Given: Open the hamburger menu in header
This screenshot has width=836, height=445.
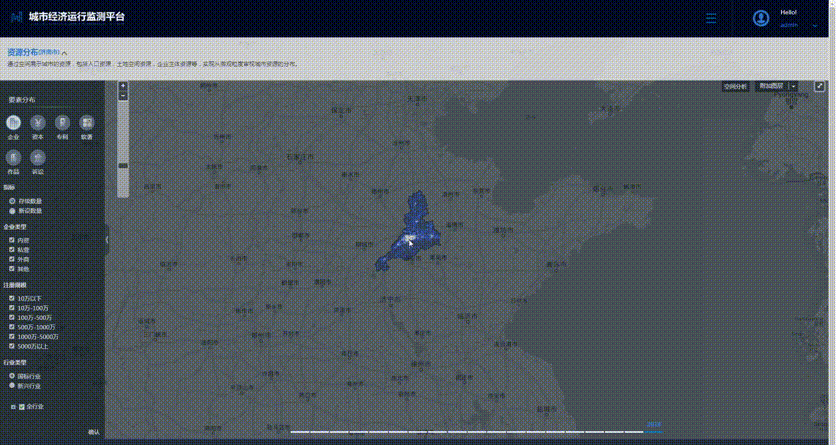Looking at the screenshot, I should click(x=711, y=18).
